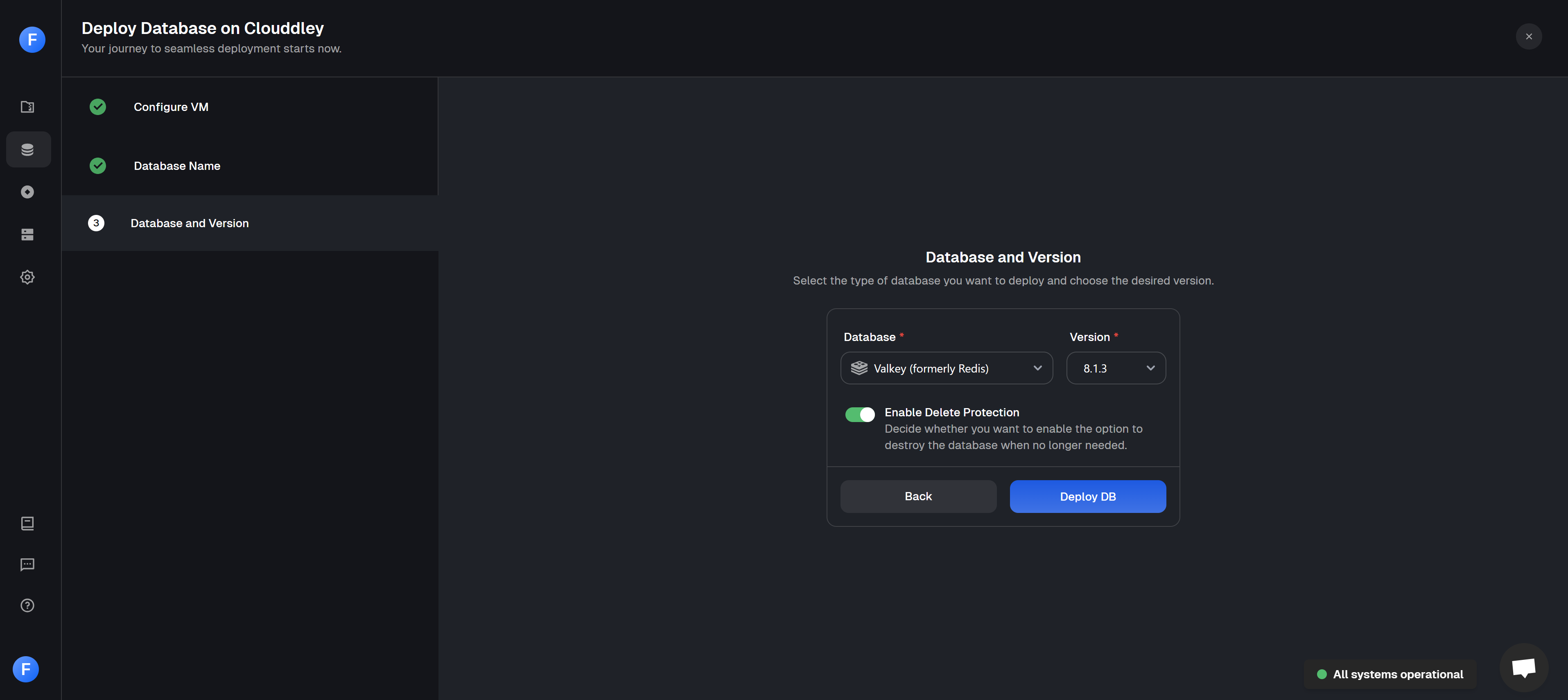Toggle Enable Delete Protection switch
This screenshot has width=1568, height=700.
point(859,415)
